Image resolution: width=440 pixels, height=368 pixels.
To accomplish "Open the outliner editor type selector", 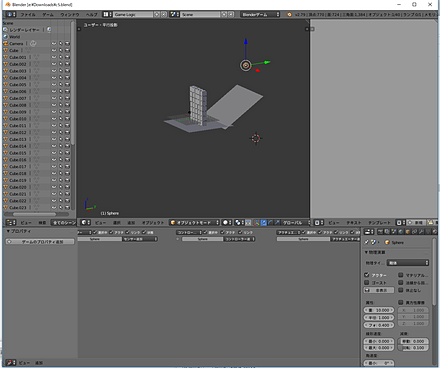I will [11, 222].
